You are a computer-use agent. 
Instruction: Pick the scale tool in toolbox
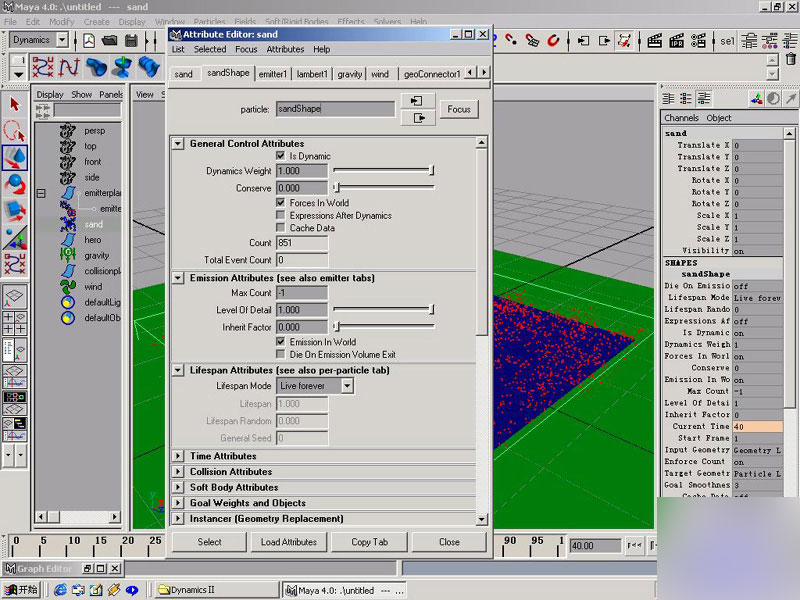click(14, 211)
